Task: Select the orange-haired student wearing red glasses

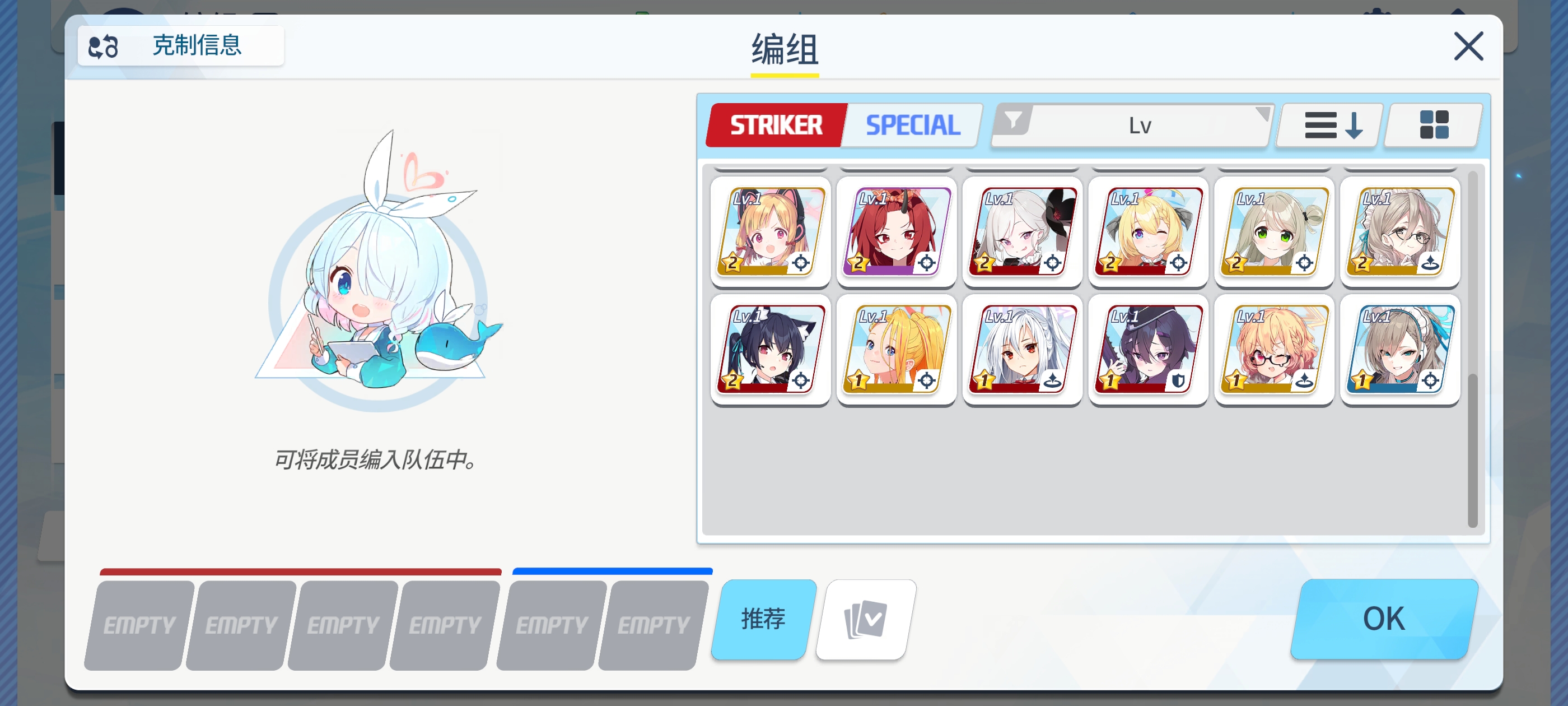Action: click(1274, 349)
